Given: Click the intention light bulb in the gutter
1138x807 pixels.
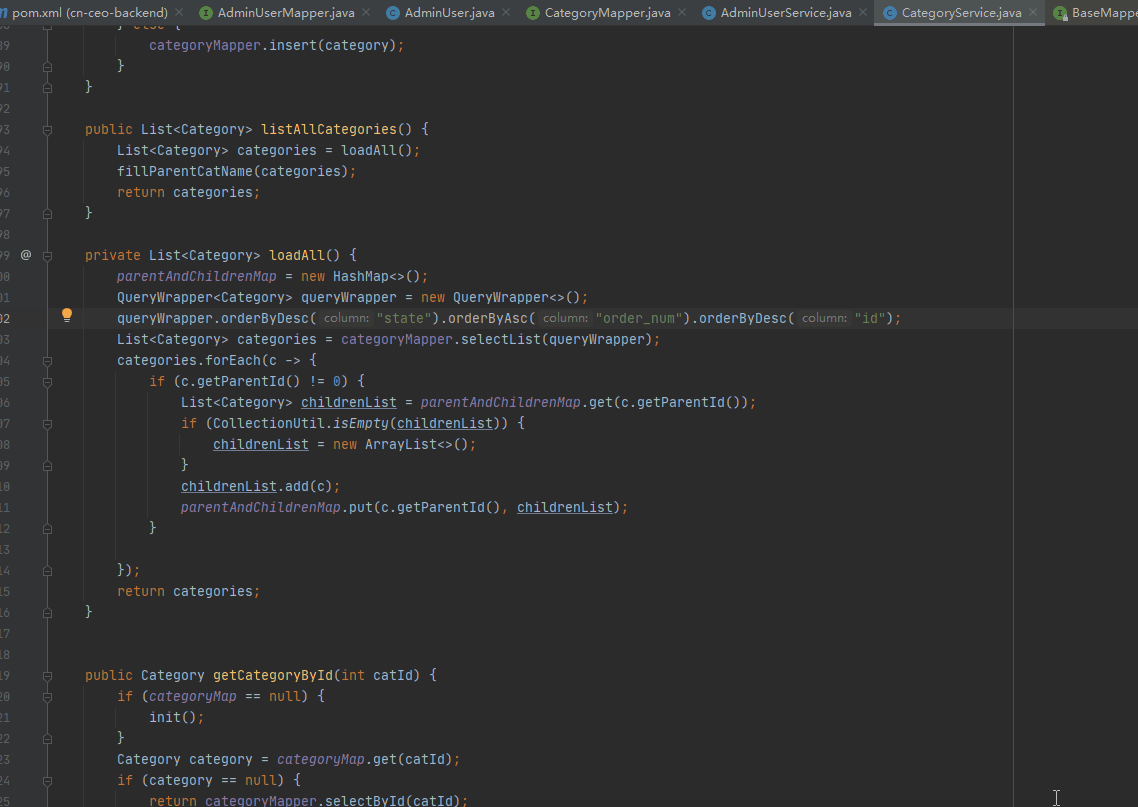Looking at the screenshot, I should pyautogui.click(x=67, y=315).
